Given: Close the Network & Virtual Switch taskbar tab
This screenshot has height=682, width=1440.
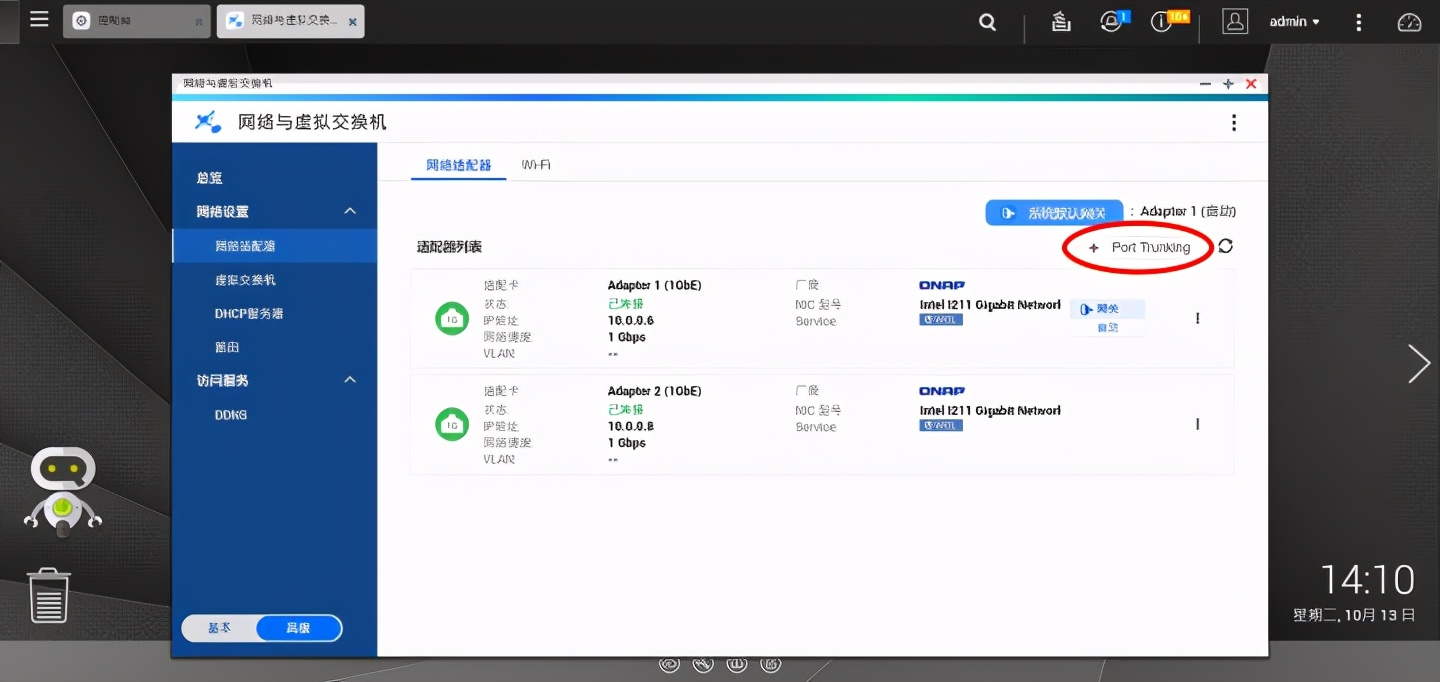Looking at the screenshot, I should pos(352,21).
